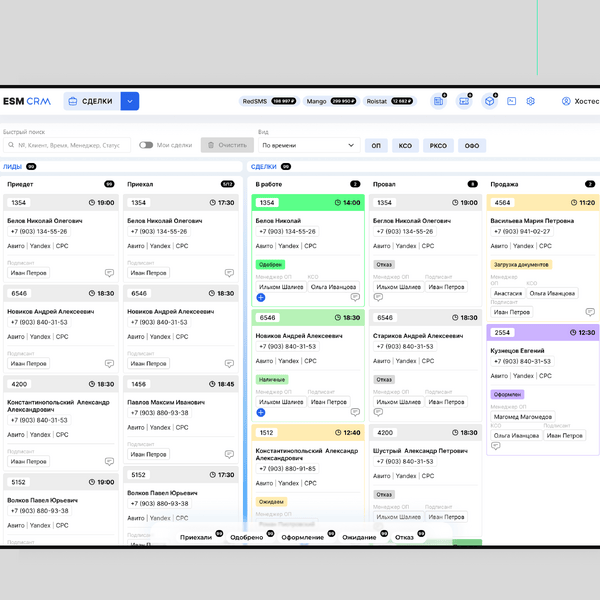
Task: Open the По времени view dropdown
Action: click(309, 145)
